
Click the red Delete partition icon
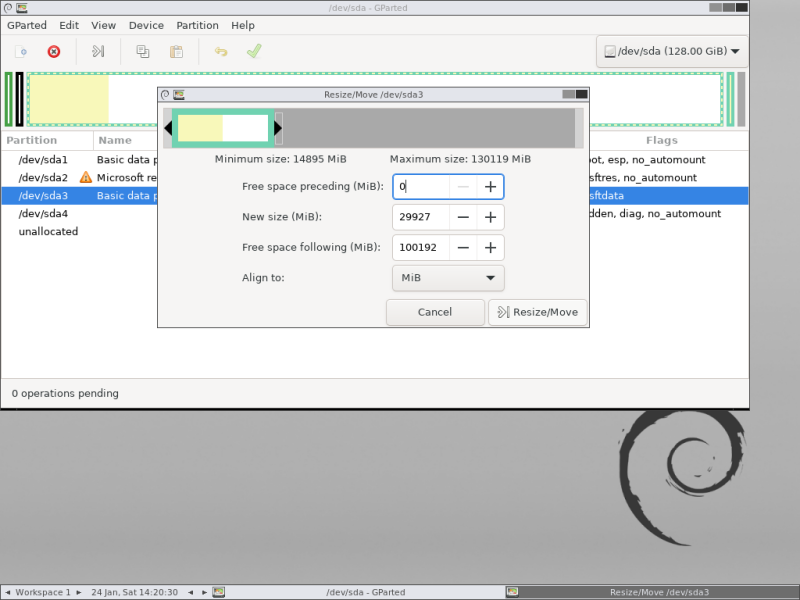click(x=54, y=52)
